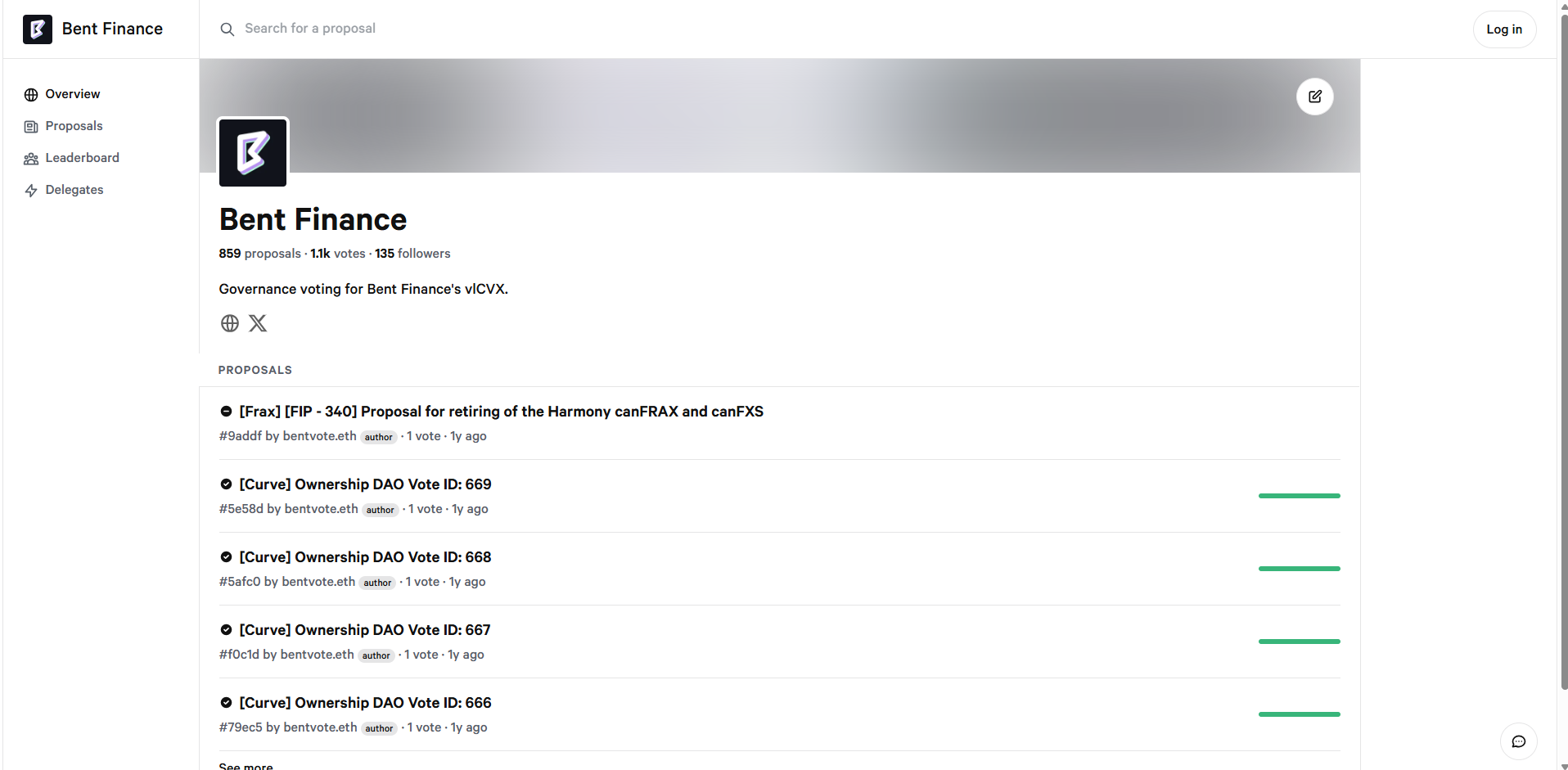
Task: Click the green result bar for Vote 667
Action: point(1300,642)
